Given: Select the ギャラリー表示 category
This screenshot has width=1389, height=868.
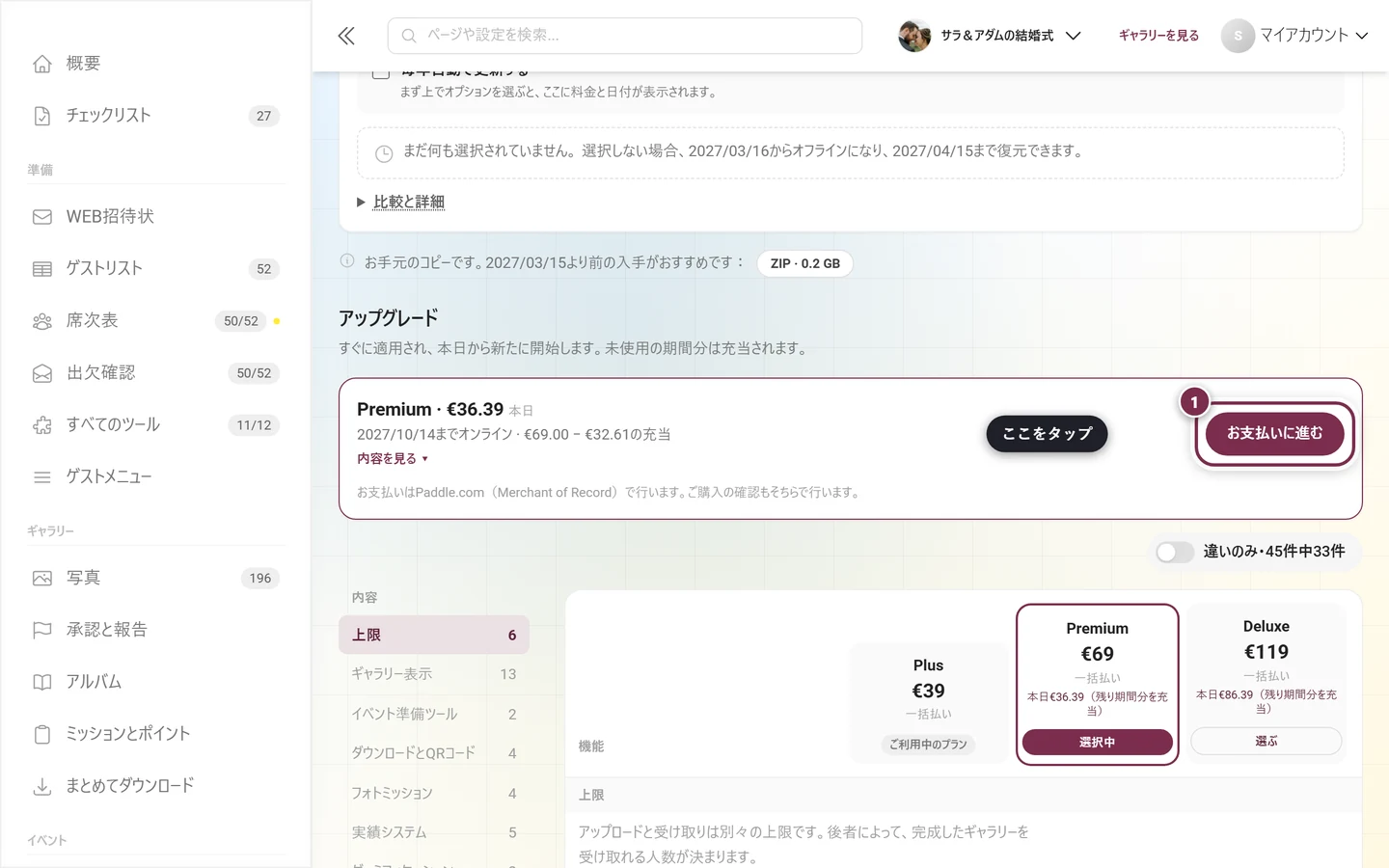Looking at the screenshot, I should (x=434, y=674).
